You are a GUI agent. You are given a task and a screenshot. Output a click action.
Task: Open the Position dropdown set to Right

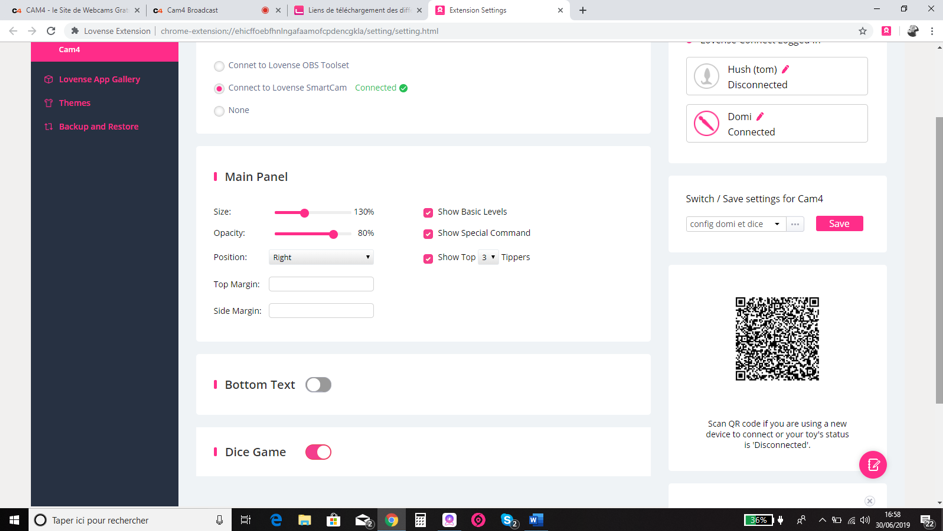pos(321,257)
